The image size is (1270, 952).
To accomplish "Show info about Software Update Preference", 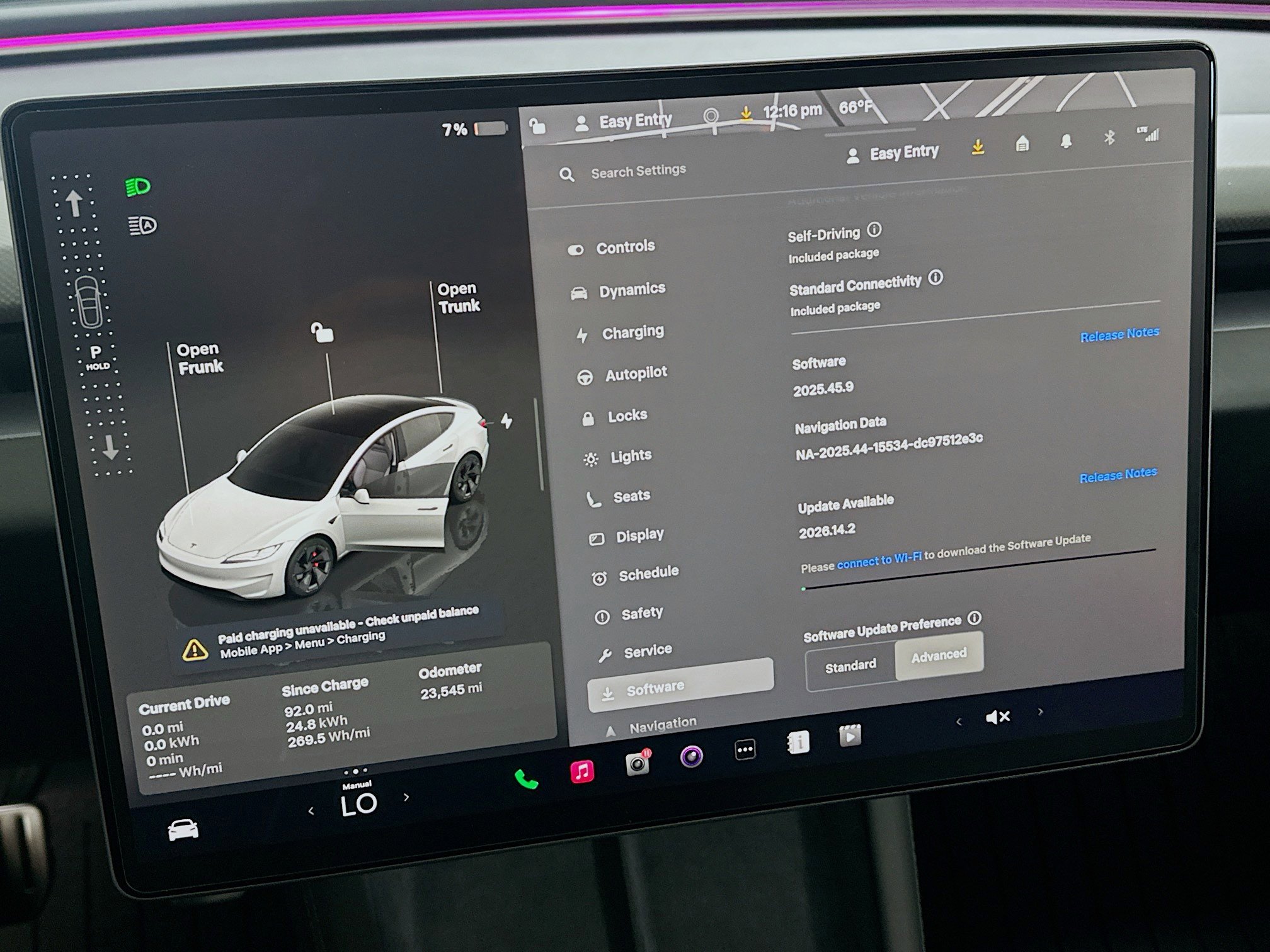I will pyautogui.click(x=974, y=618).
